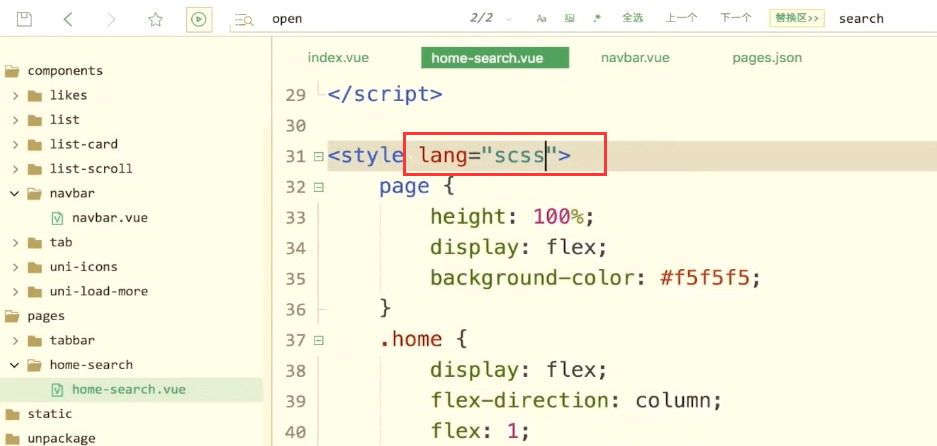Expand the tab folder chevron

click(x=16, y=243)
